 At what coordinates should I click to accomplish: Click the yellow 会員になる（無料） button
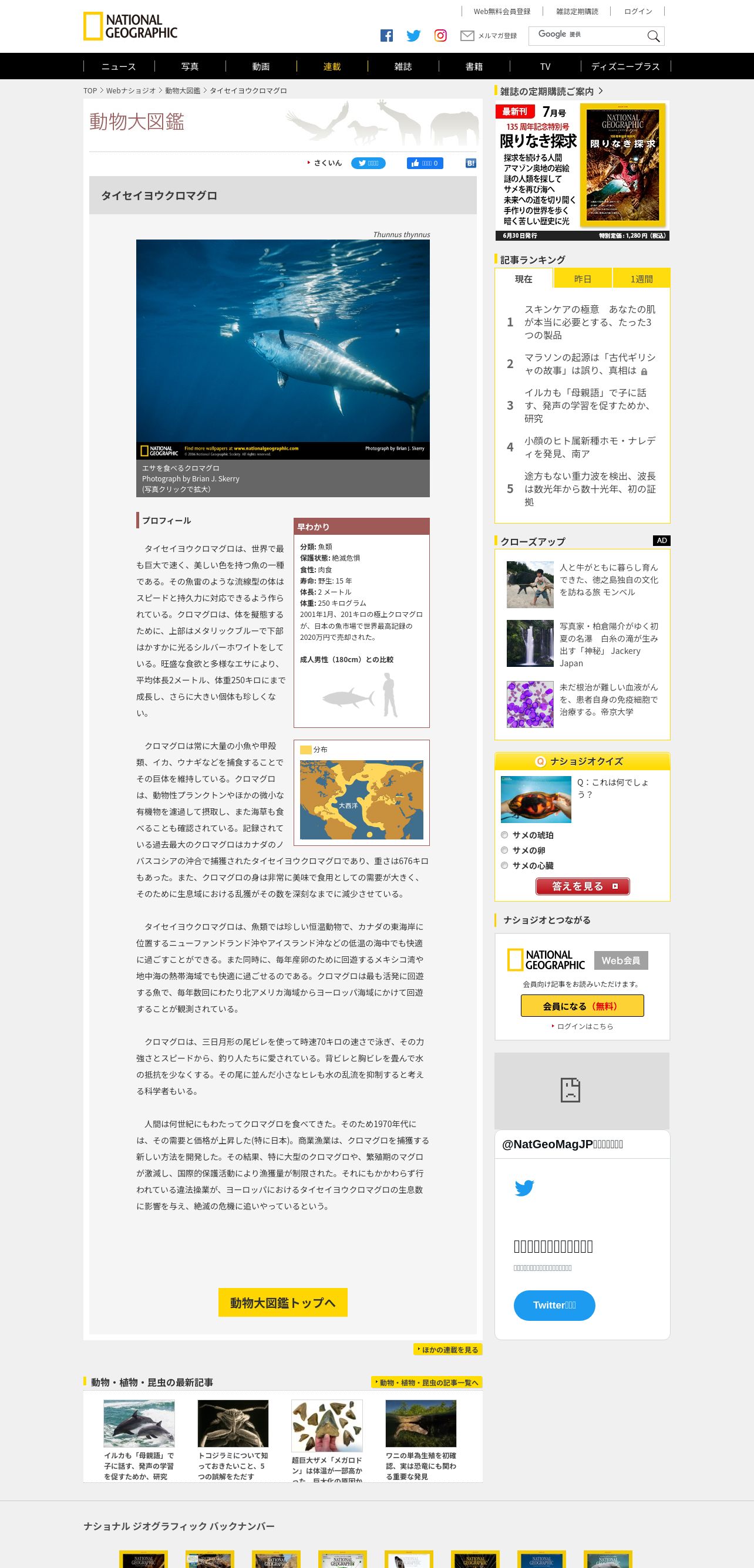point(583,1006)
